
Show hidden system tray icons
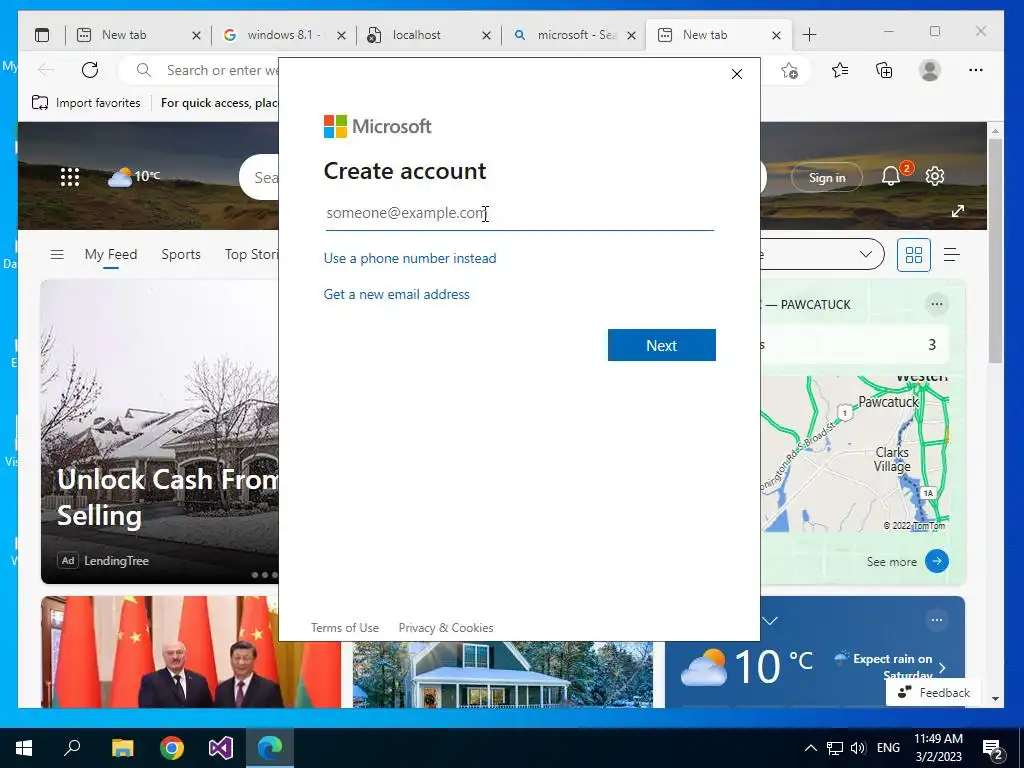810,748
